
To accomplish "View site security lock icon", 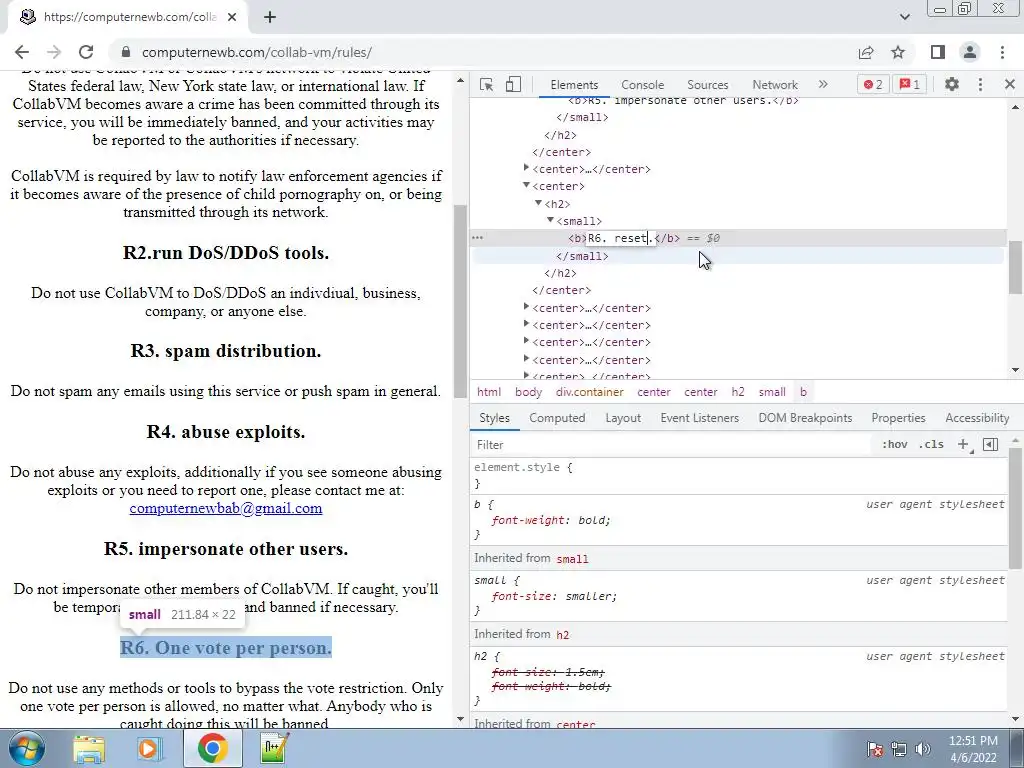I will 126,52.
